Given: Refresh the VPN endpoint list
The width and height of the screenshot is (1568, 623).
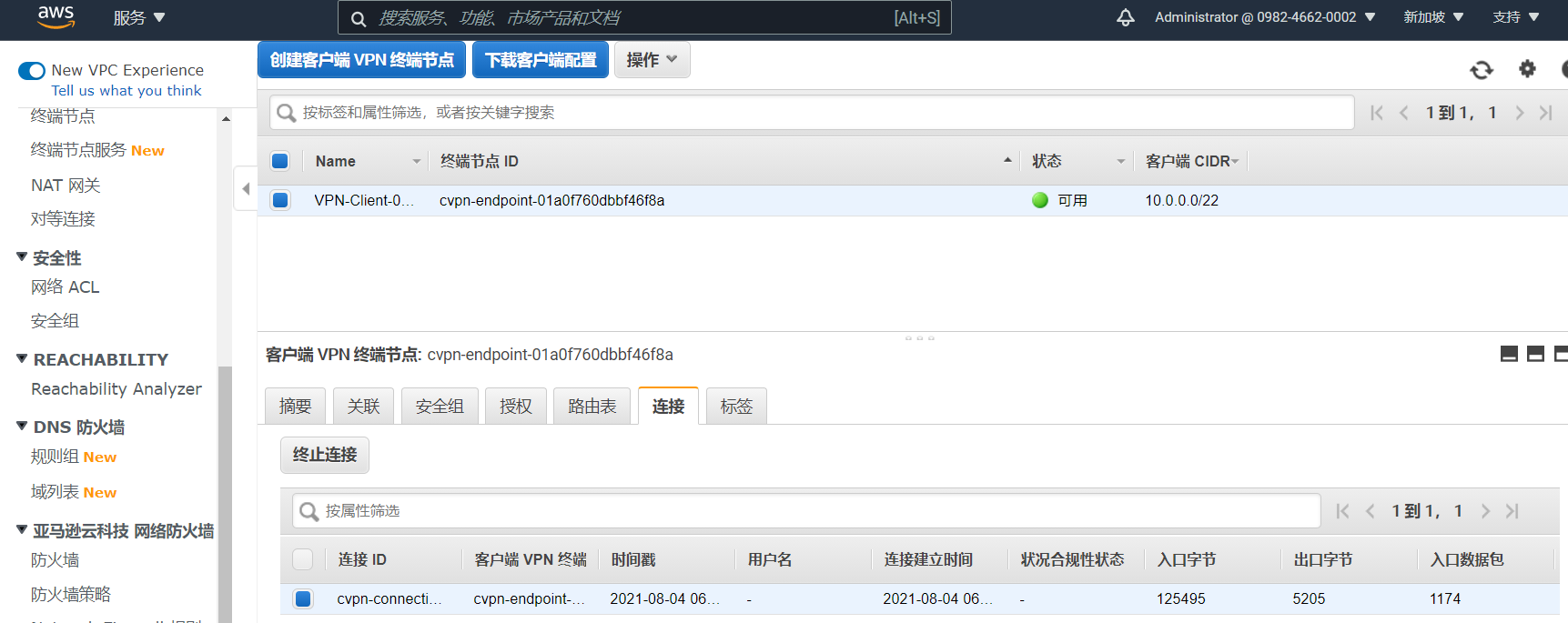Looking at the screenshot, I should click(1482, 69).
